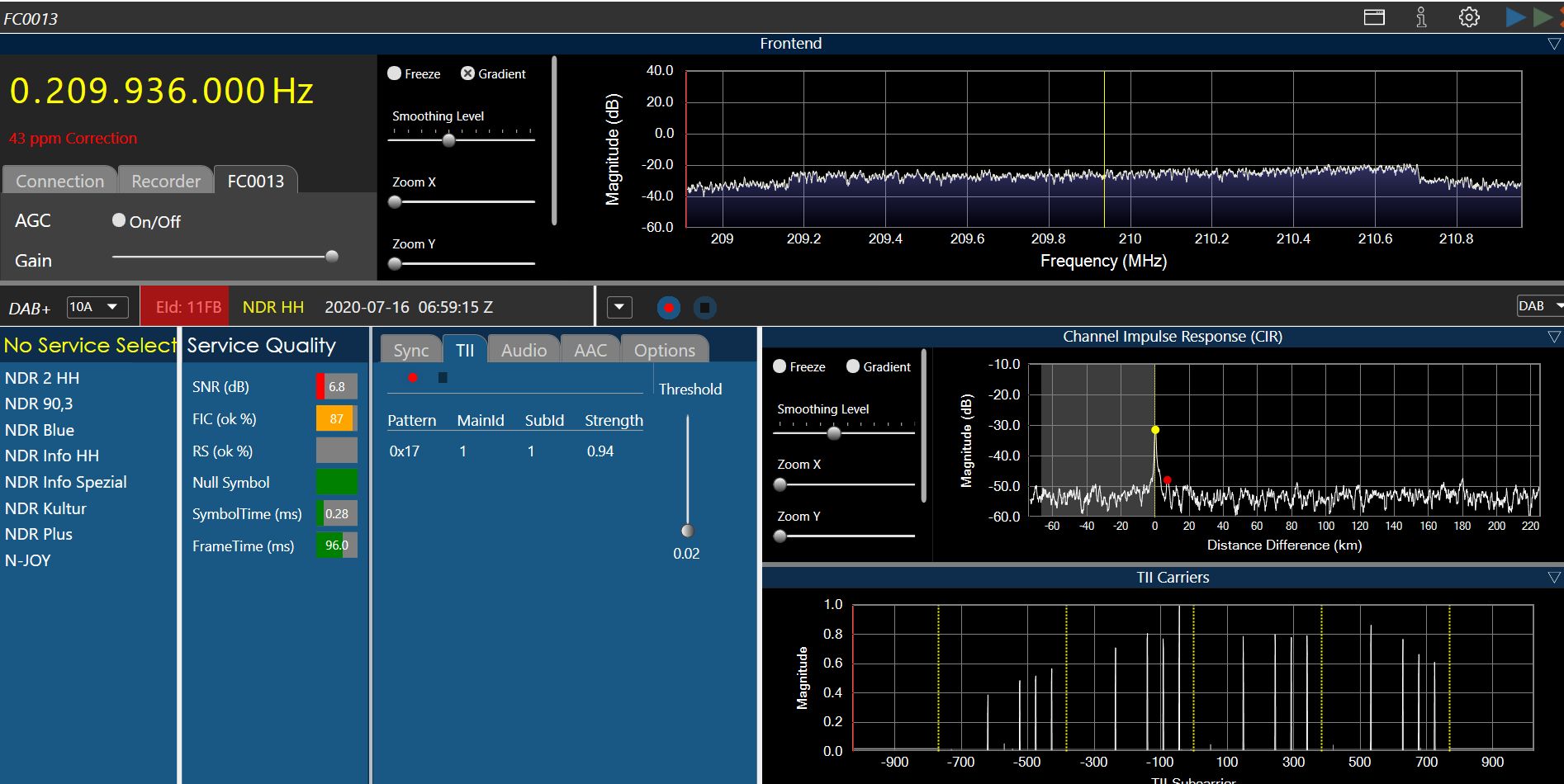Enable Freeze in the Frontend spectrum panel
Screen dimensions: 1564x784
click(395, 73)
